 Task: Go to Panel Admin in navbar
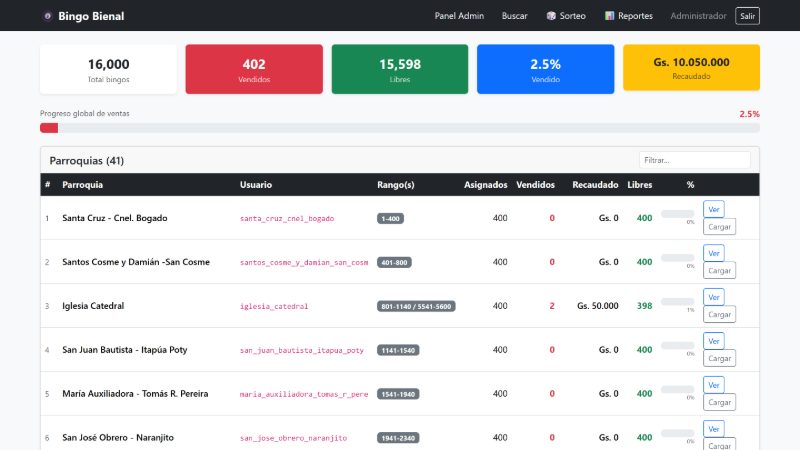pyautogui.click(x=459, y=16)
